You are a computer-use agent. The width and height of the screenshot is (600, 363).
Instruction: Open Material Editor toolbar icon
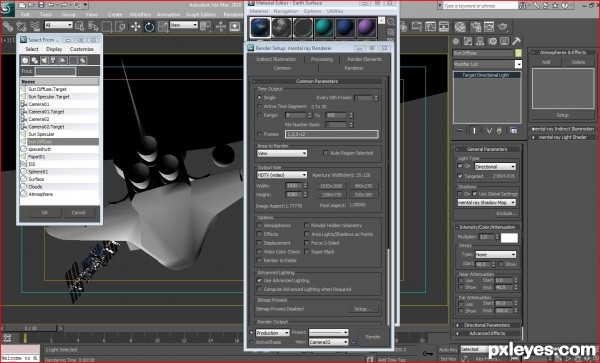[x=460, y=26]
